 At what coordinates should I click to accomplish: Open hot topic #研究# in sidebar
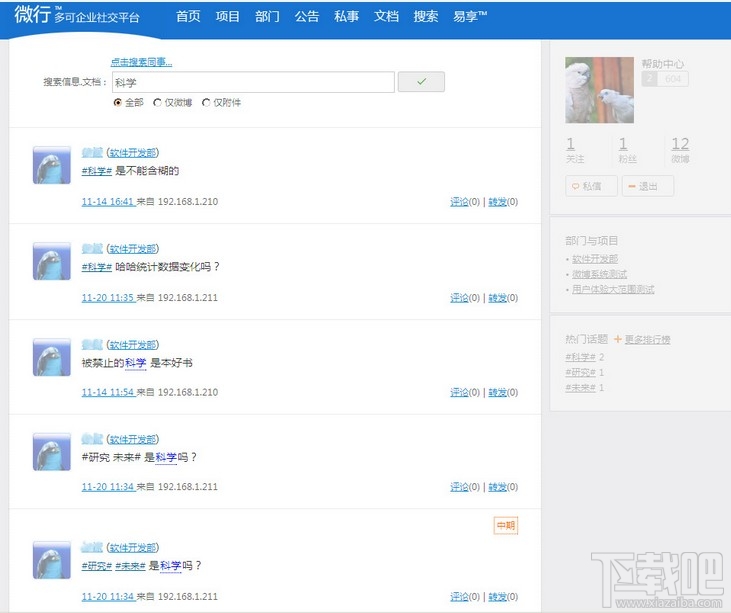tap(580, 372)
